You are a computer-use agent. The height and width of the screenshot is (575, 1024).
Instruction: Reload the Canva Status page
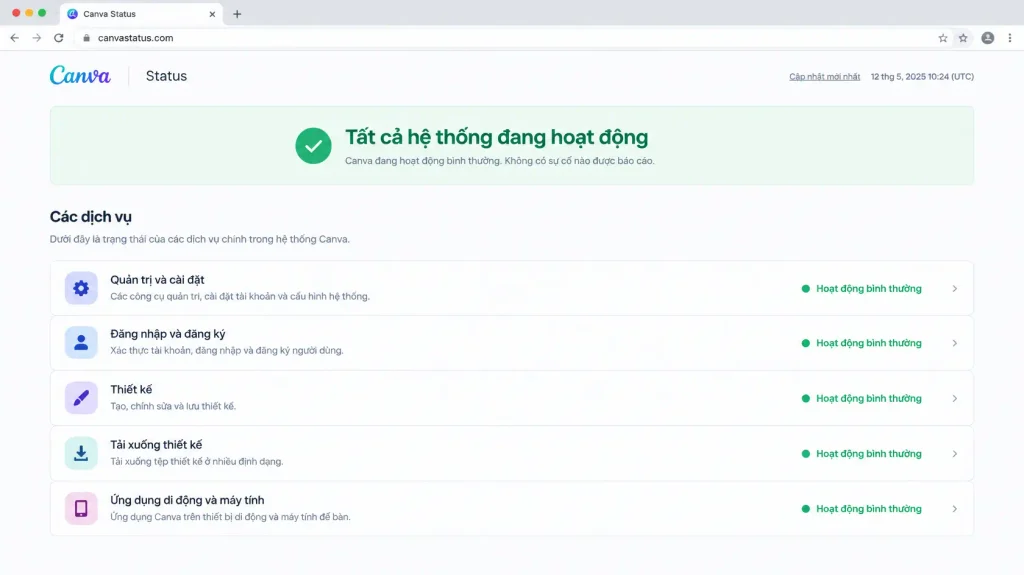tap(59, 38)
